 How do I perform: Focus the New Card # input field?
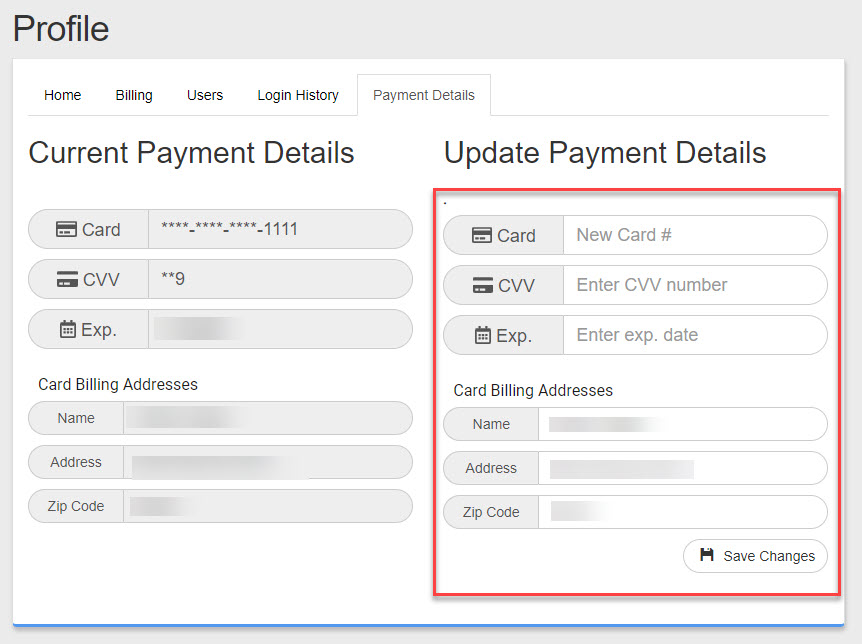(694, 236)
